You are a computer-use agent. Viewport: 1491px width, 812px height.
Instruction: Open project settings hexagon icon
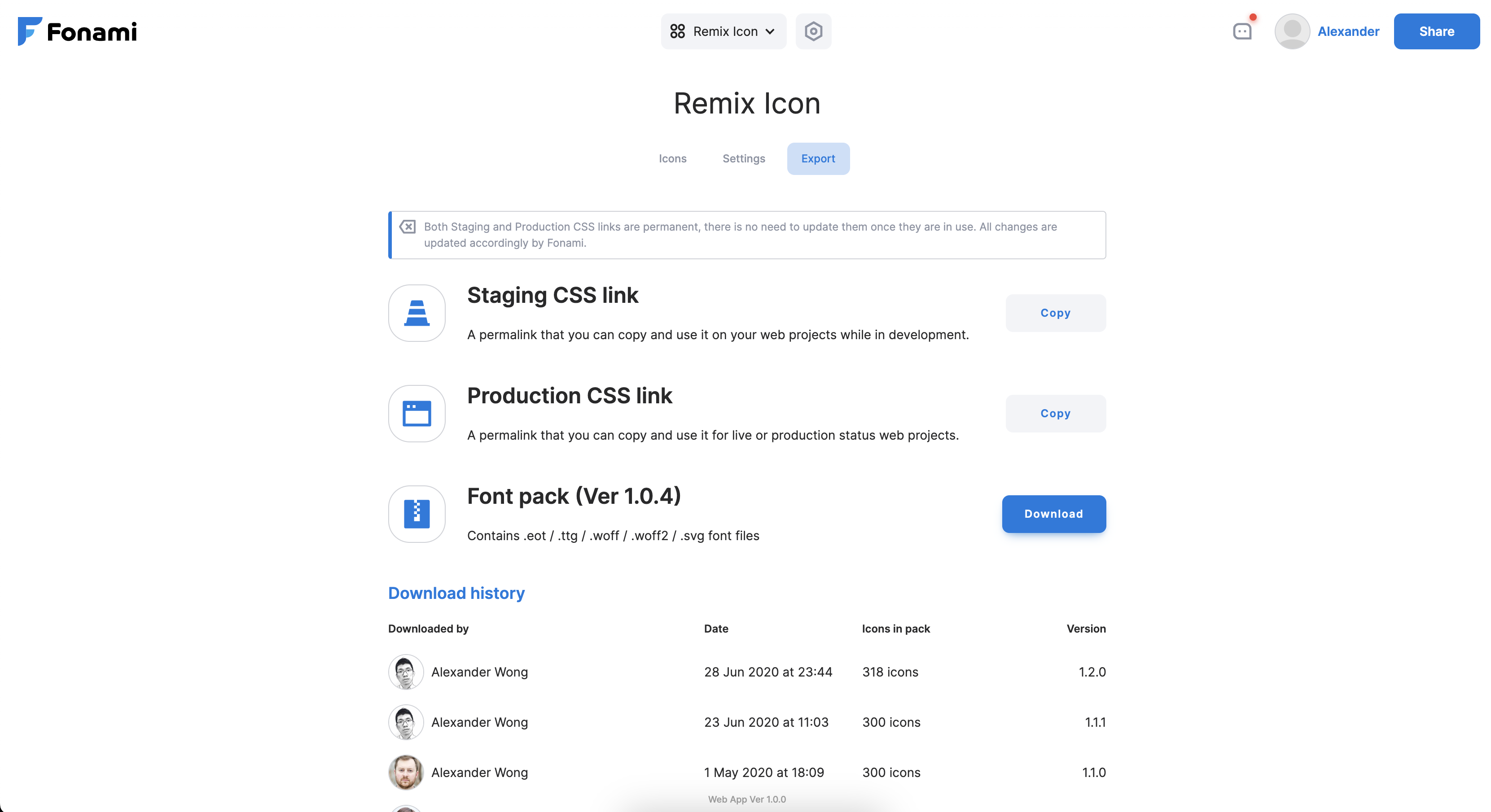[x=813, y=31]
